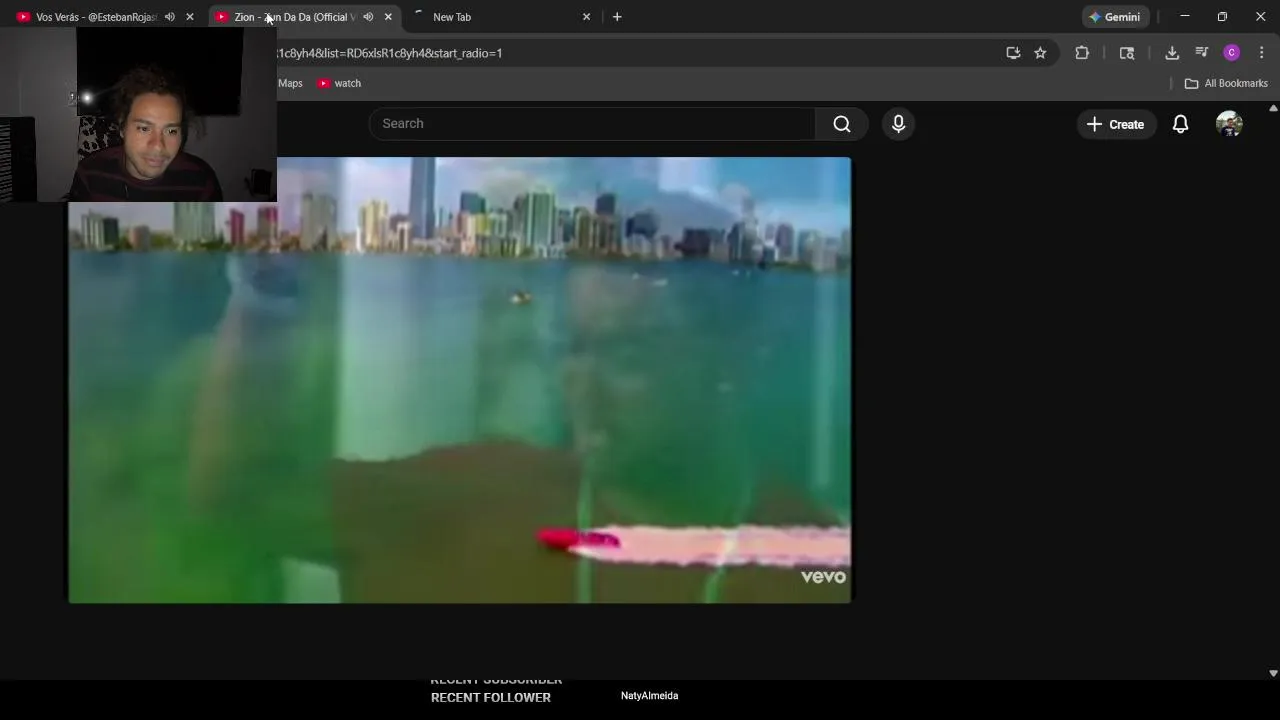Mute the Vos Verás tab audio
1280x720 pixels.
tap(169, 17)
